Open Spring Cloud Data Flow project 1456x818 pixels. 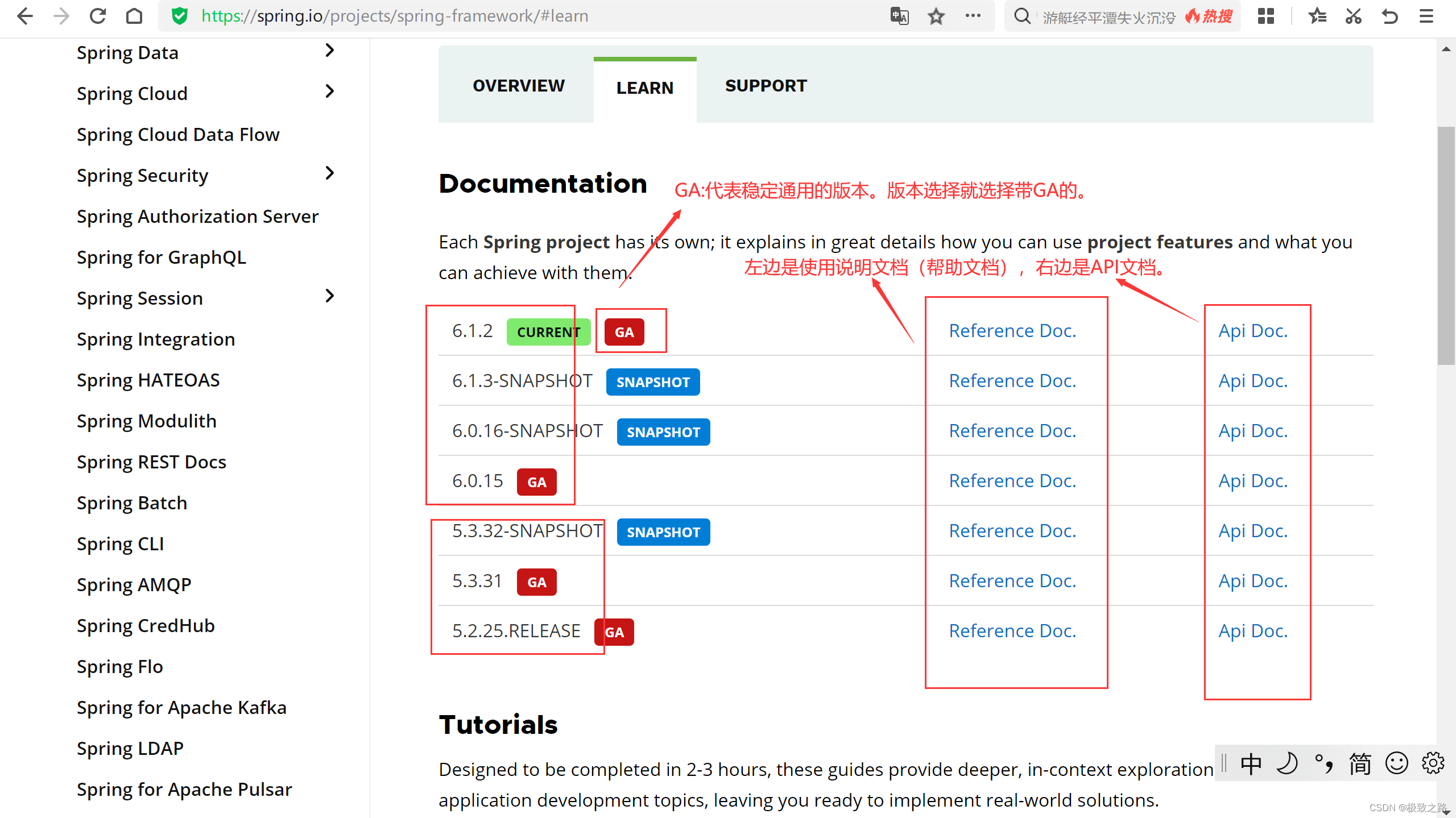tap(178, 135)
